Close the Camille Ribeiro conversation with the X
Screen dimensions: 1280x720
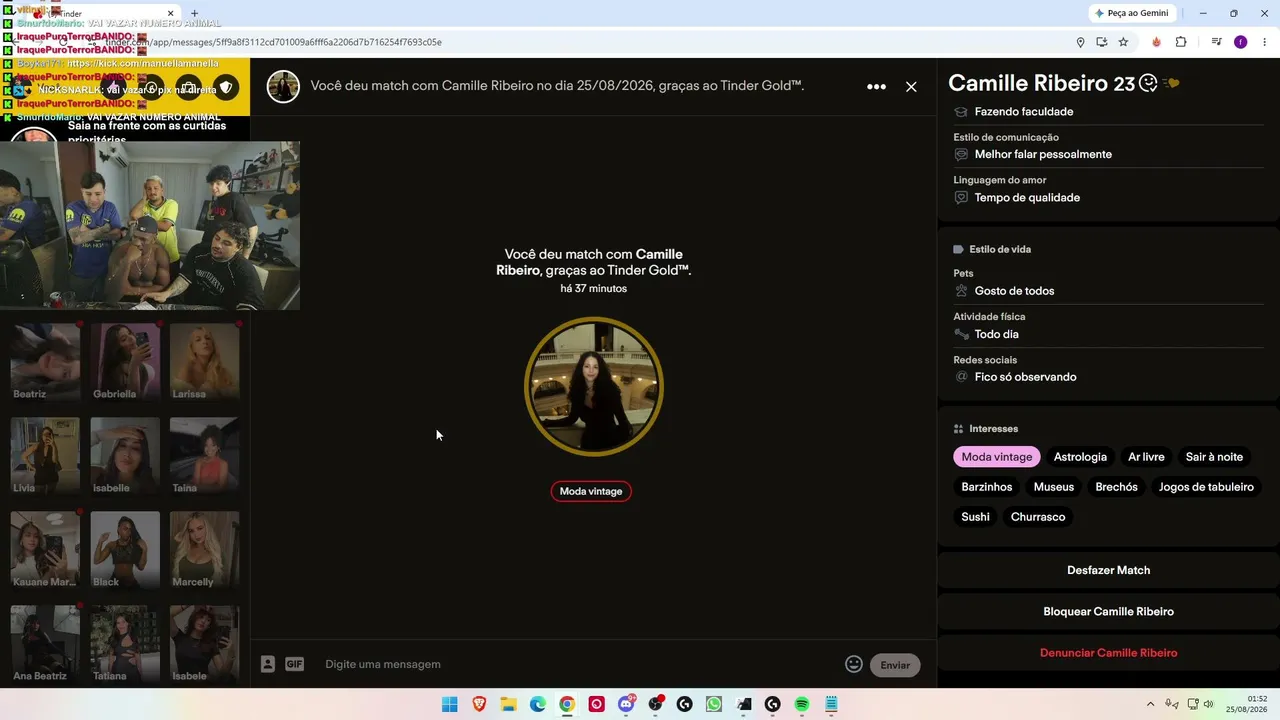pos(911,87)
